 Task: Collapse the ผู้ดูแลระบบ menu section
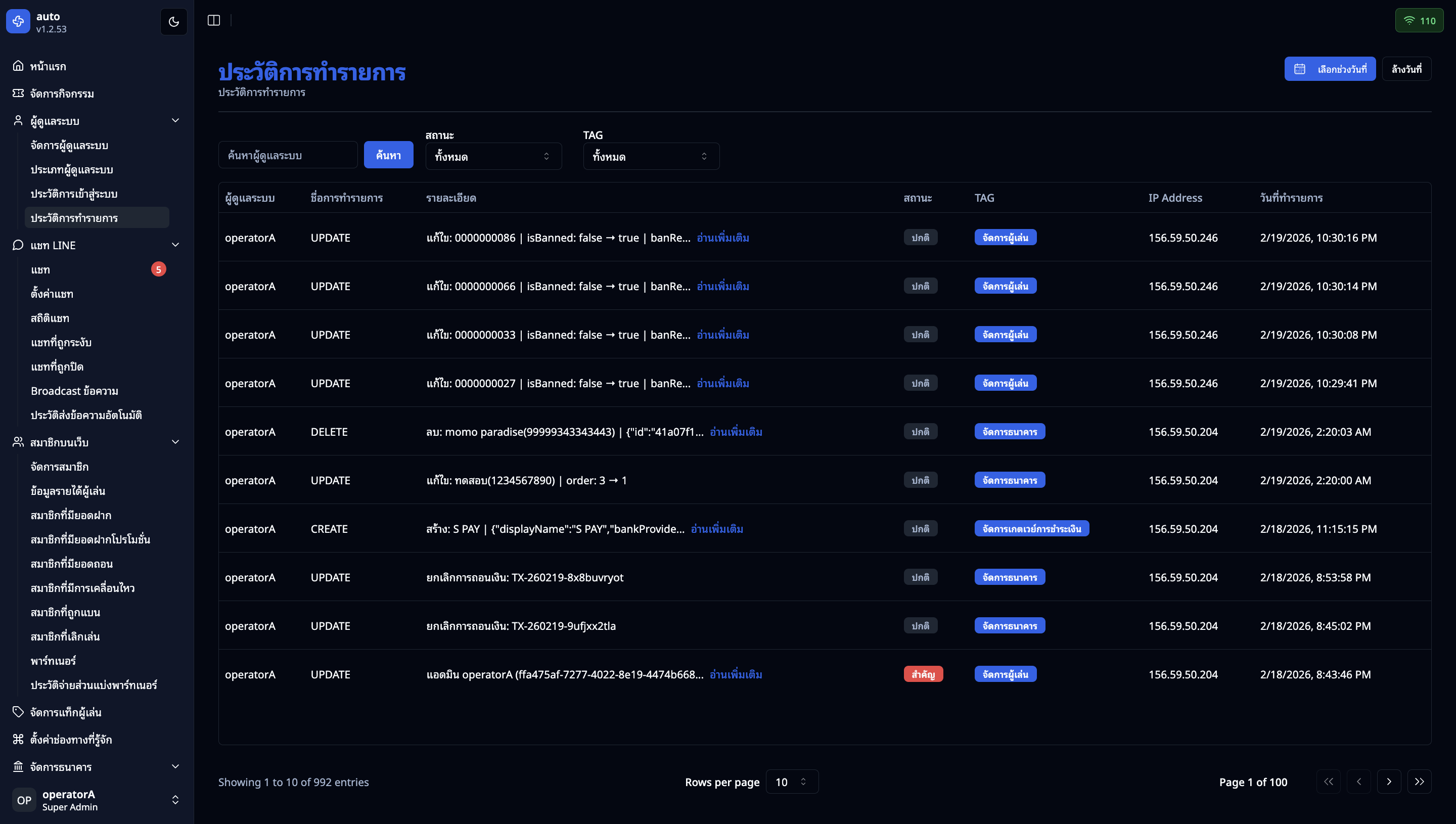pos(175,120)
